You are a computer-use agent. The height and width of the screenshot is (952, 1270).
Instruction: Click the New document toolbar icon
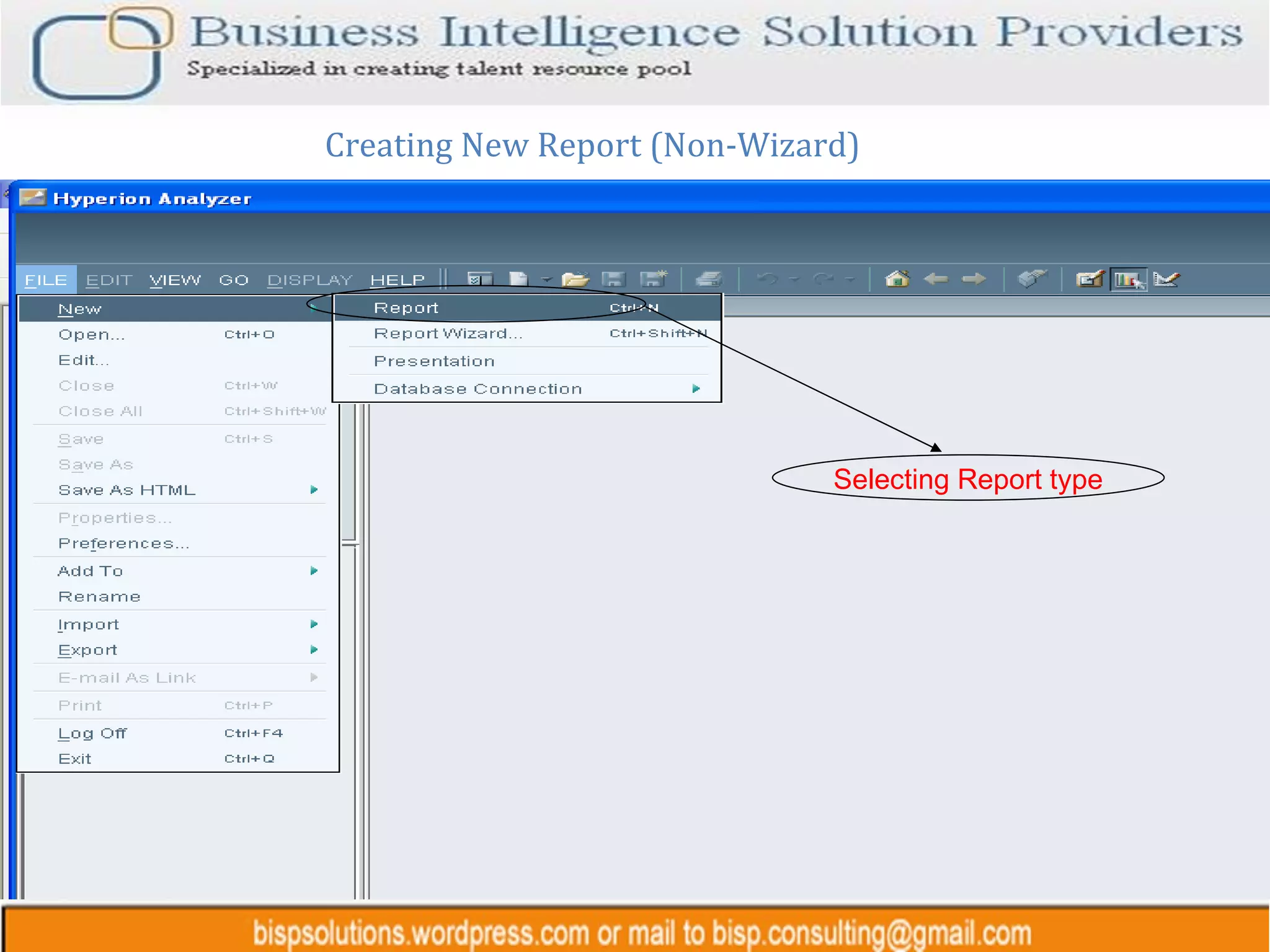[x=518, y=280]
